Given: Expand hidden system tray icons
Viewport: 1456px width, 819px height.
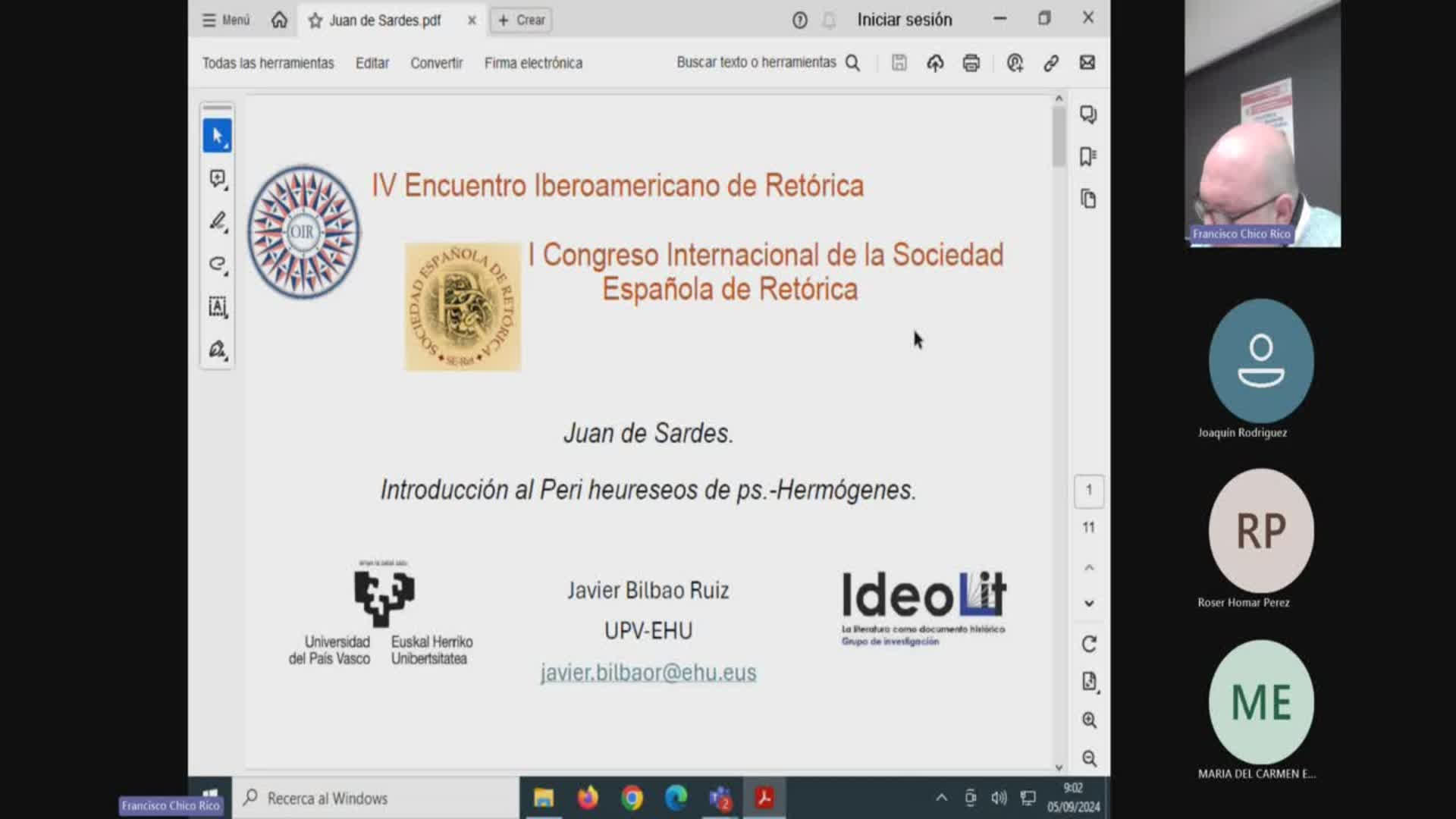Looking at the screenshot, I should coord(941,798).
